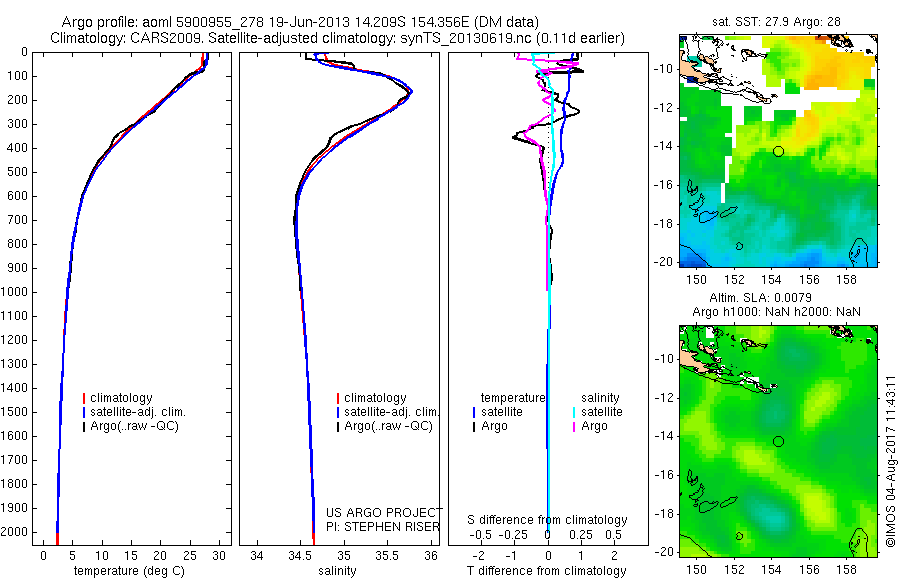
Task: Click the 'salinity' x-axis label
Action: (337, 571)
